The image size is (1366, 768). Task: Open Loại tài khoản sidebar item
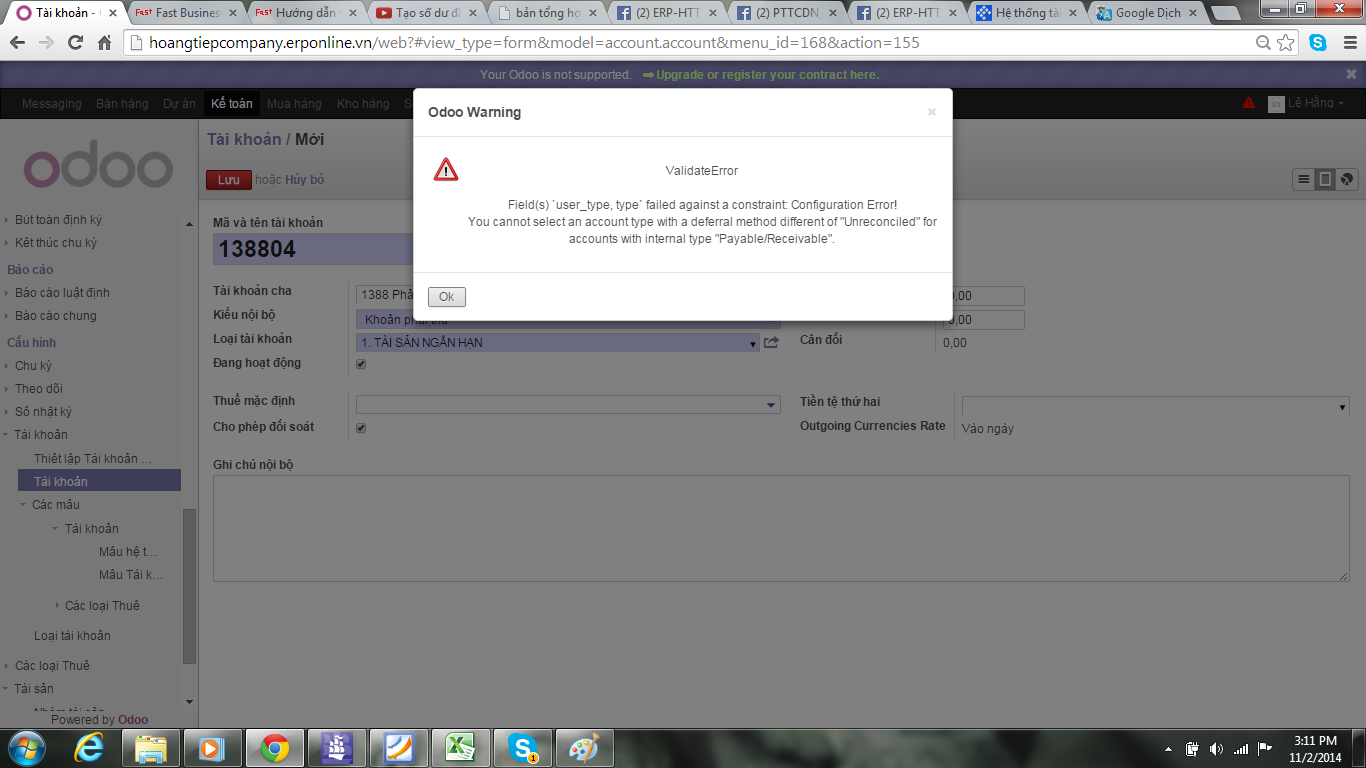[72, 636]
